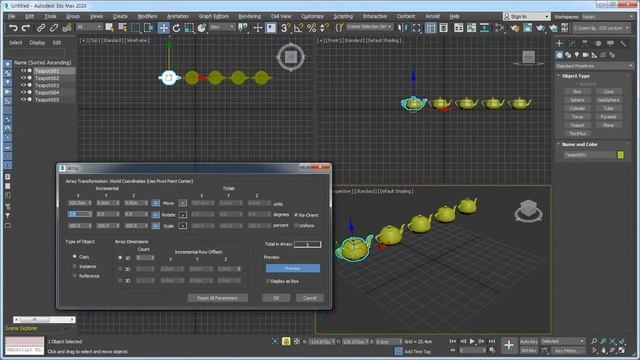Toggle the Angle Snap icon
Image resolution: width=640 pixels, height=360 pixels.
[298, 28]
